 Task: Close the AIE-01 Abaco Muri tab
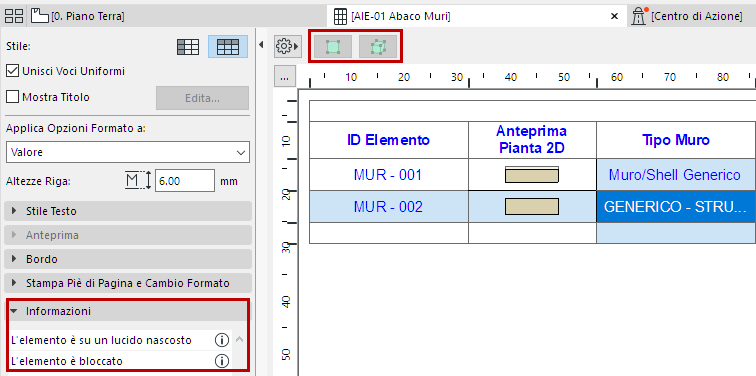click(x=614, y=16)
